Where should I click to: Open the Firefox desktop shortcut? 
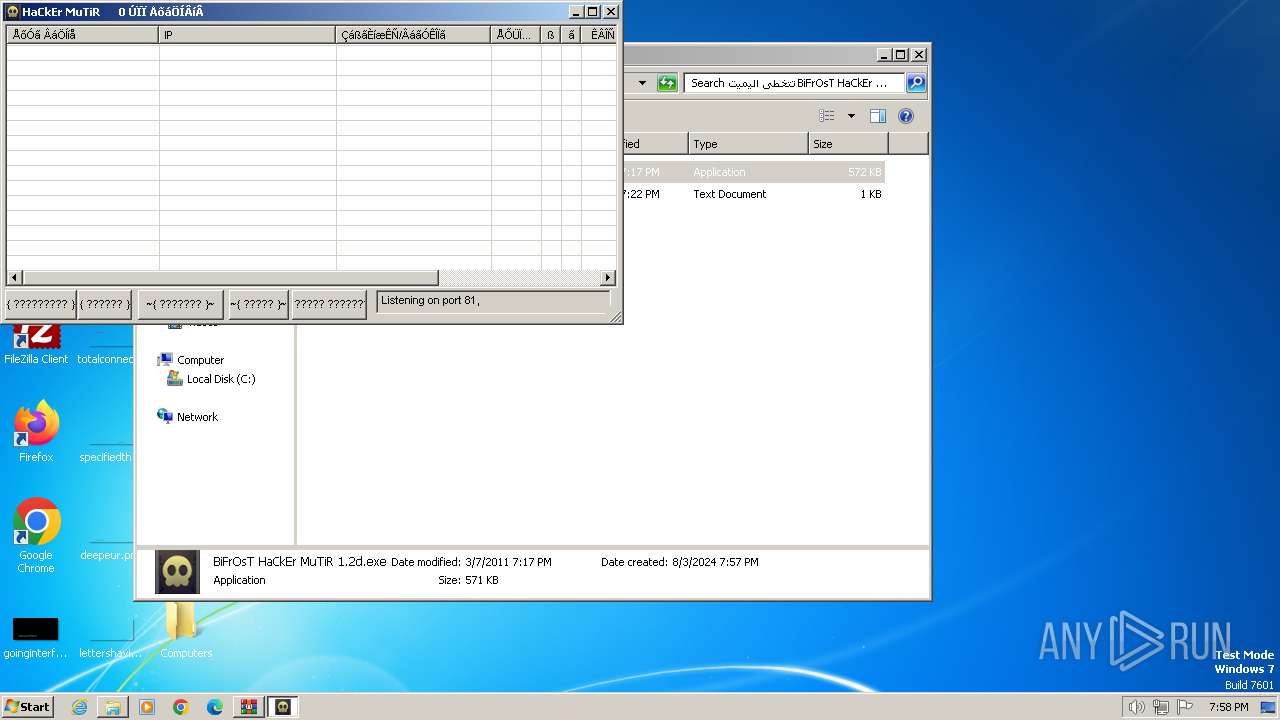(36, 432)
